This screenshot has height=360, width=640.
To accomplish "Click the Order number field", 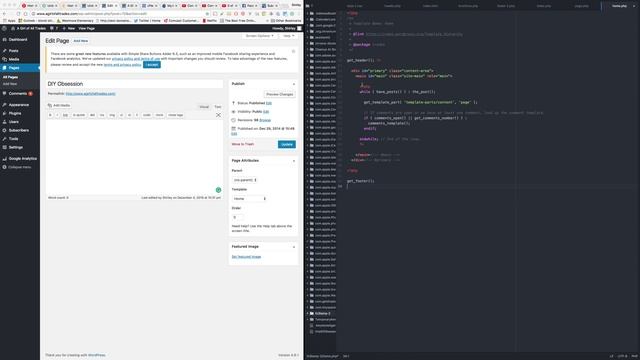I will (237, 217).
